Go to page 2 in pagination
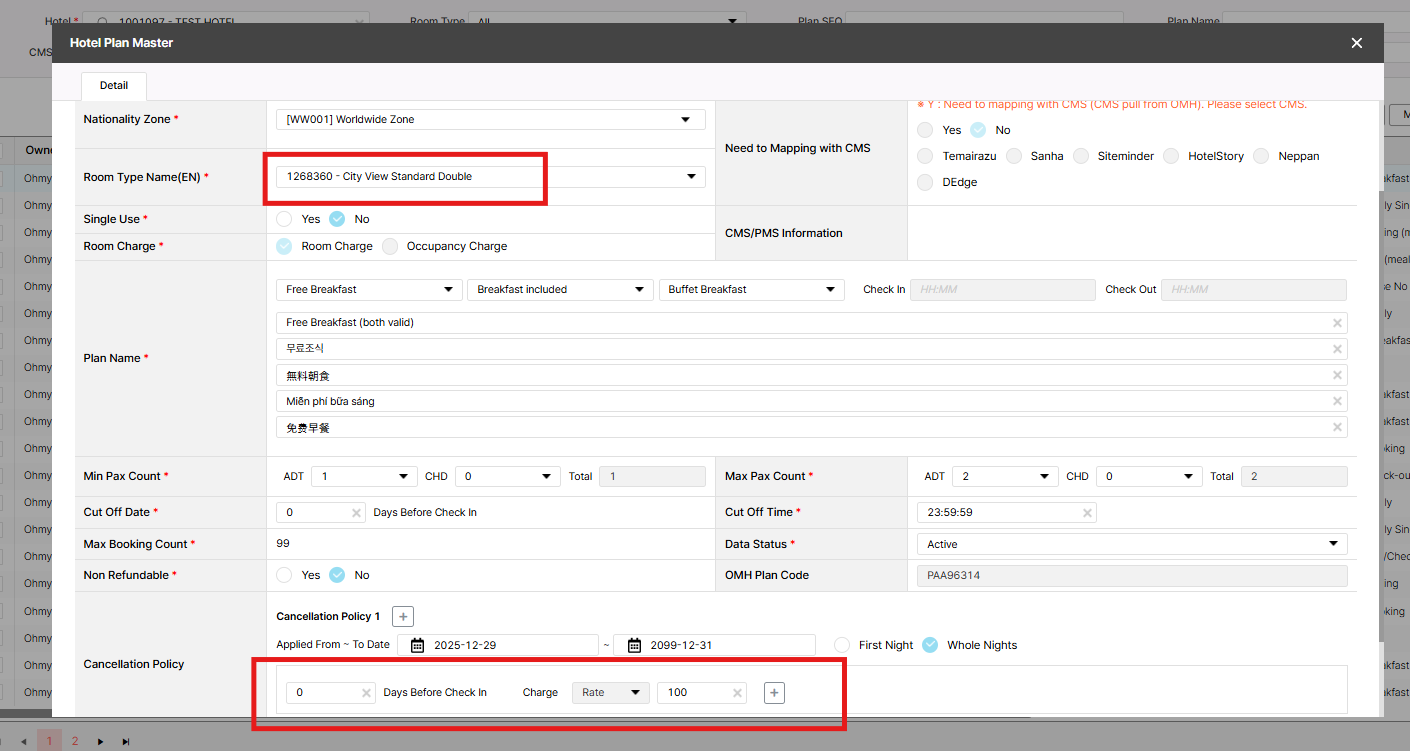1410x751 pixels. 74,741
